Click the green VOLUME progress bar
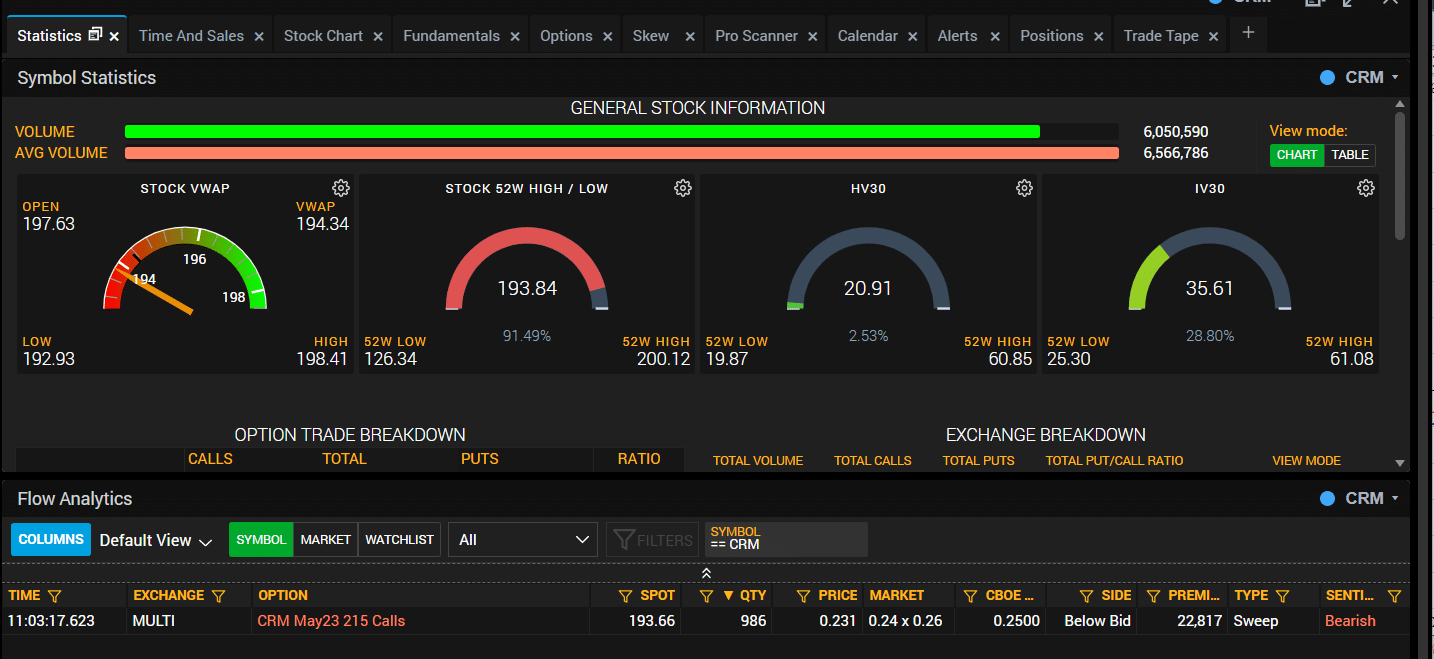This screenshot has height=659, width=1434. pyautogui.click(x=582, y=132)
